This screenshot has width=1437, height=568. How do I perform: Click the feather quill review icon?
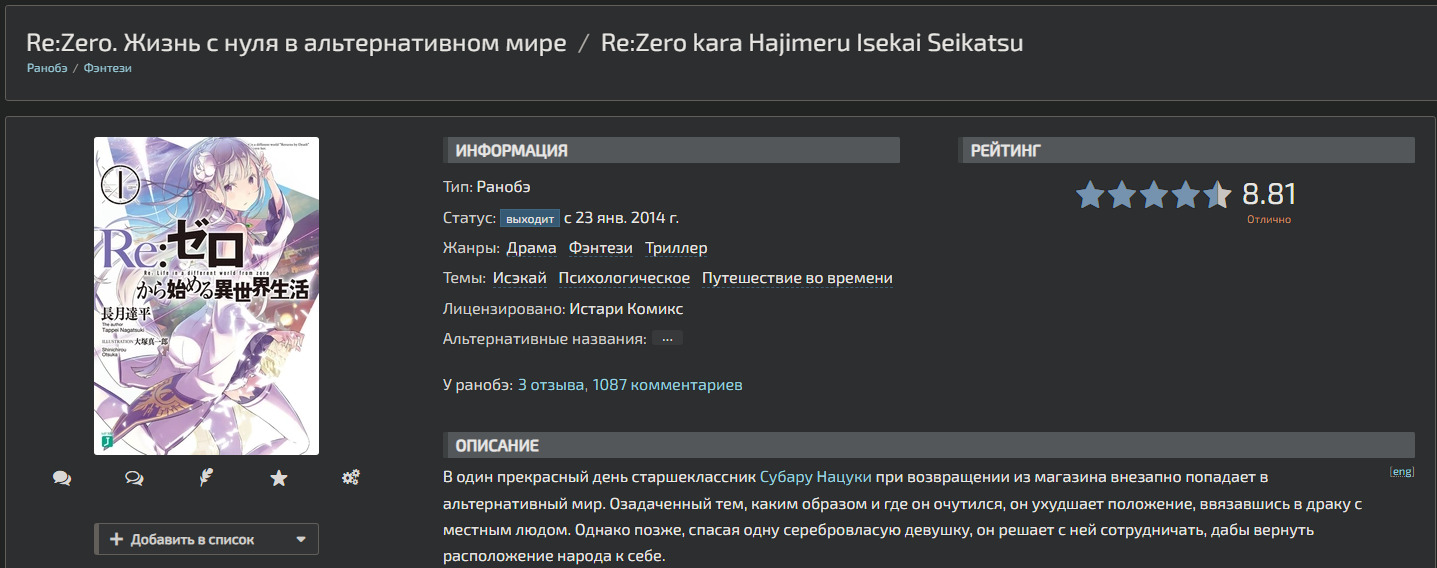207,478
